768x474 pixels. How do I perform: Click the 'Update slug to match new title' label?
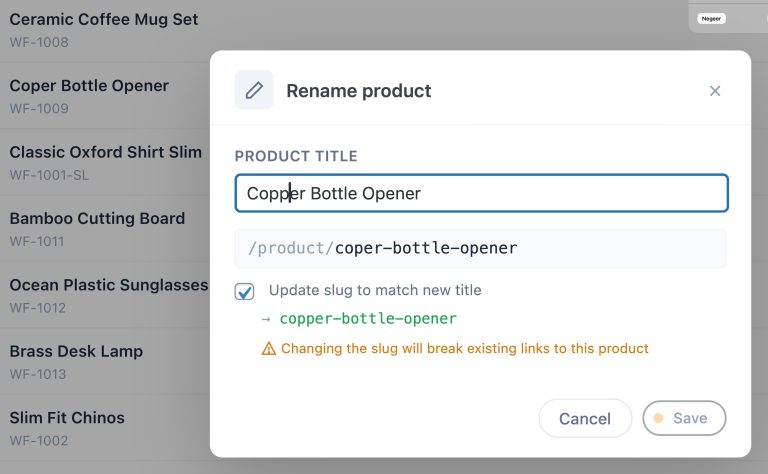(x=375, y=290)
